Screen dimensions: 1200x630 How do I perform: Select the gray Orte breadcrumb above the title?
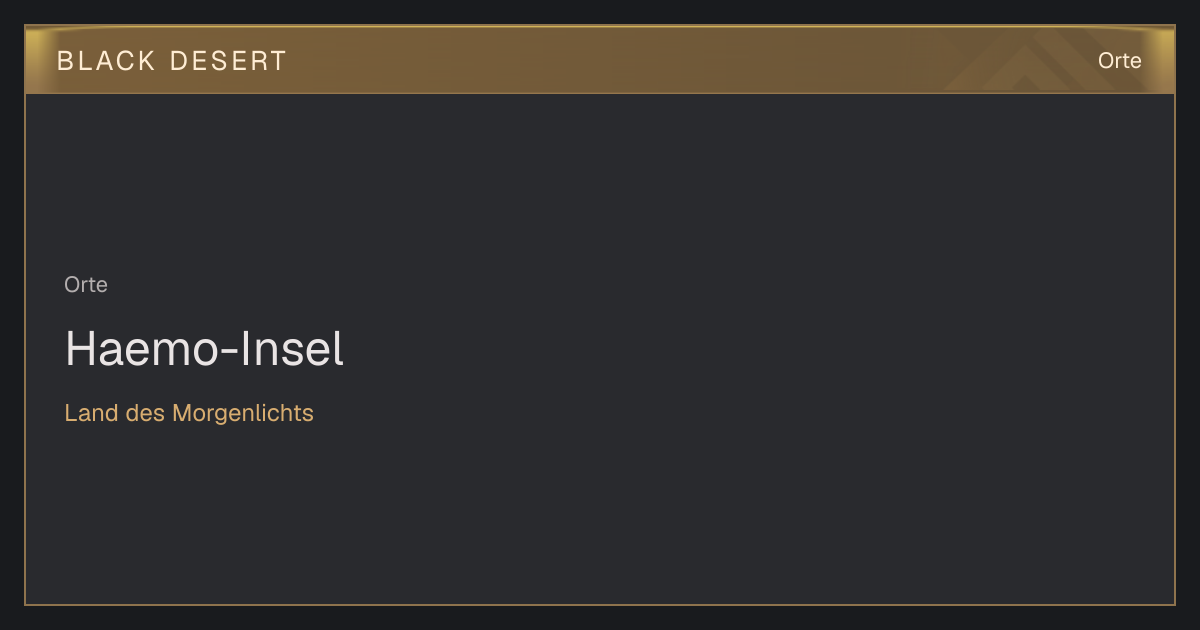click(86, 285)
